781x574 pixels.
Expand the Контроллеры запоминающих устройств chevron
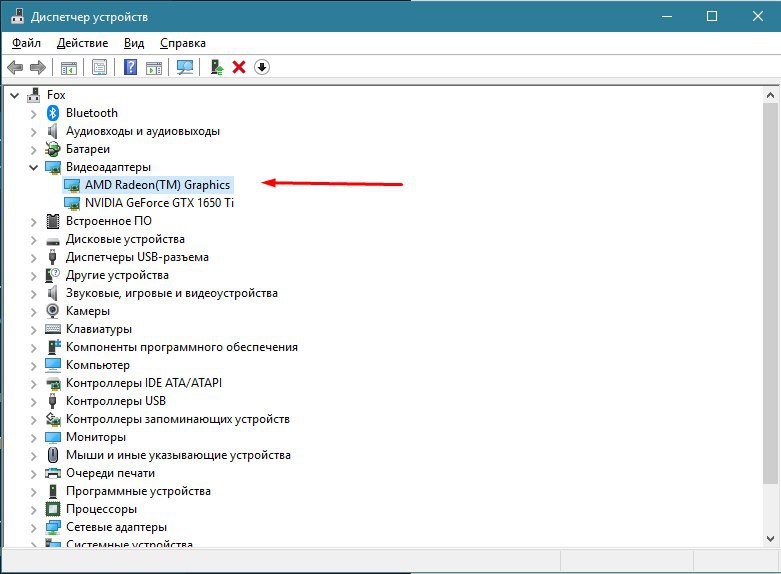click(33, 420)
